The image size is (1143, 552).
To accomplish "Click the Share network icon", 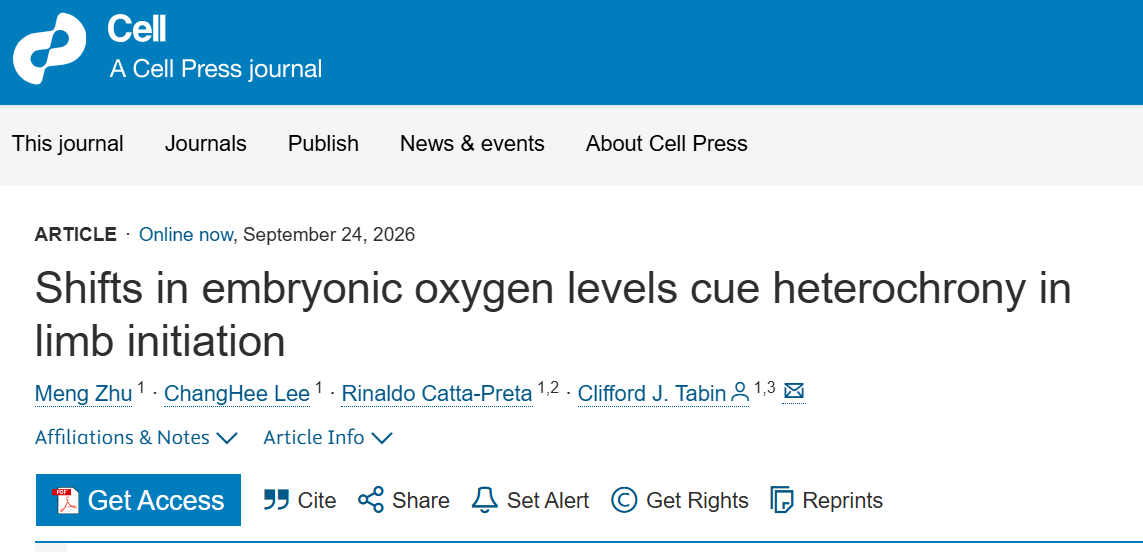I will tap(371, 500).
